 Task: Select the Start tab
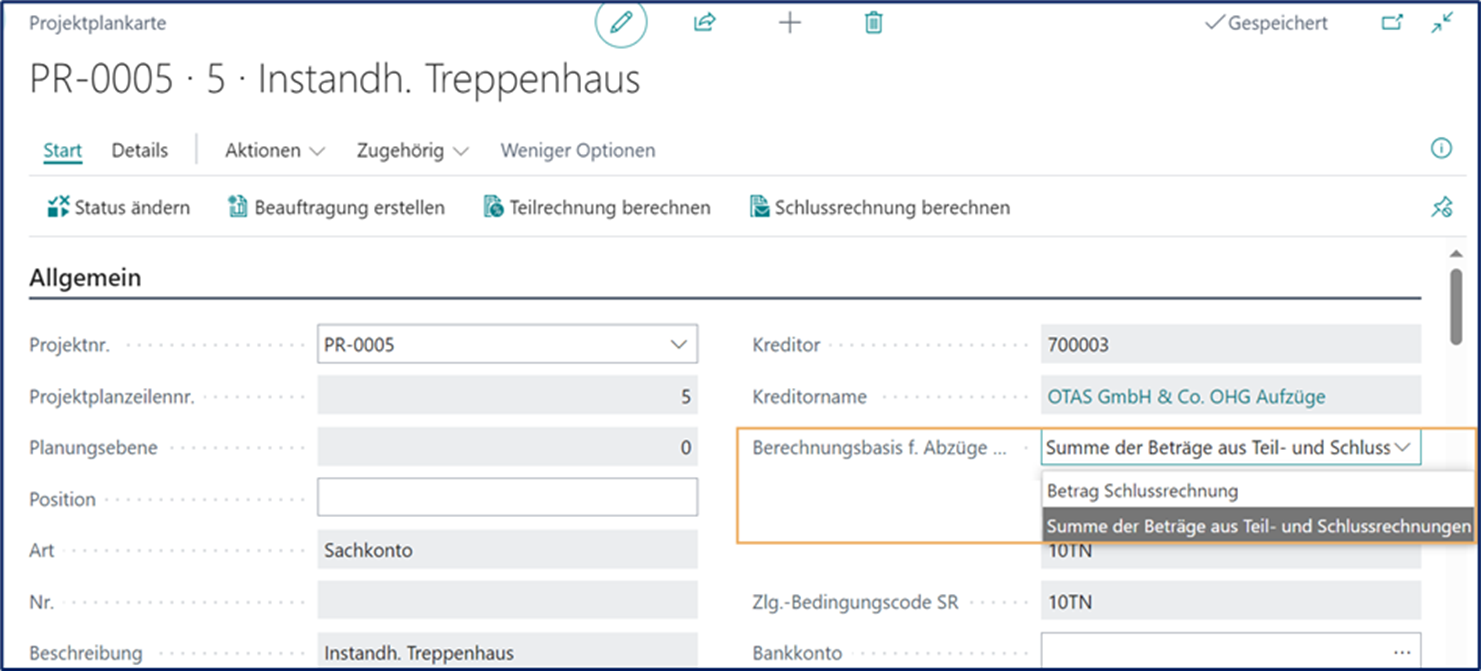(x=62, y=149)
